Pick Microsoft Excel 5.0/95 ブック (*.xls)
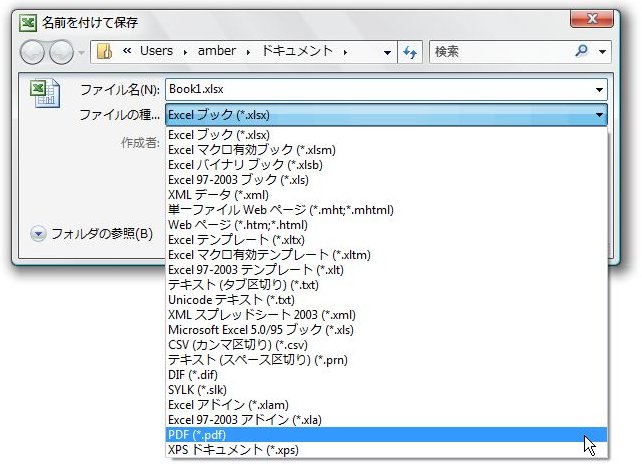 (387, 330)
